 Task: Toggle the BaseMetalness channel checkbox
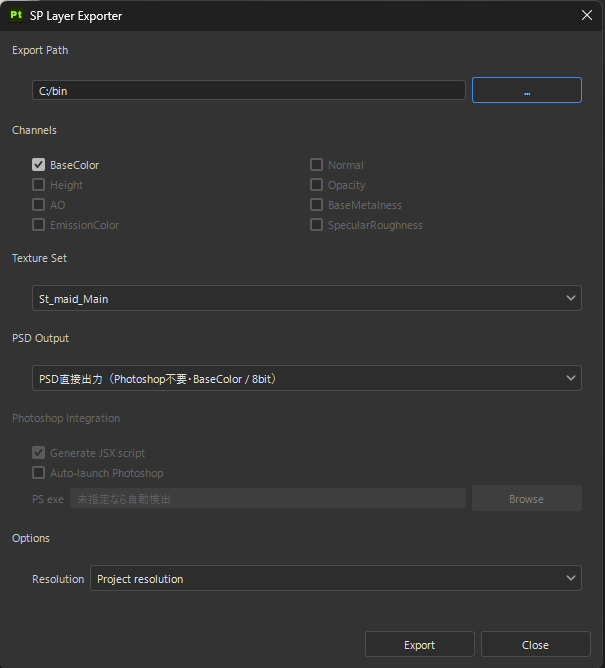[316, 205]
